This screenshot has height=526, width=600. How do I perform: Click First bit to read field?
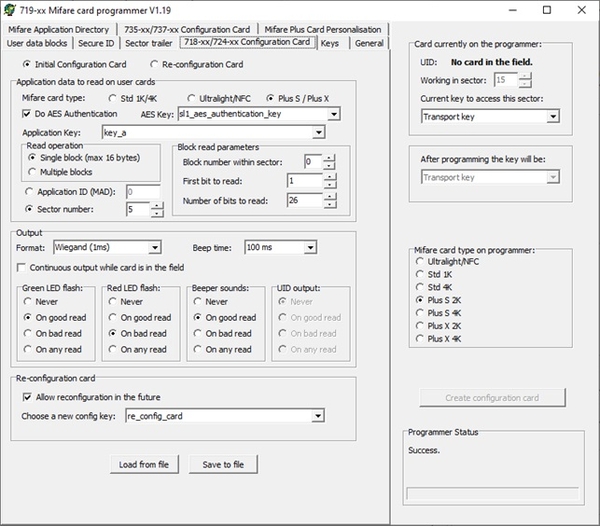[305, 181]
